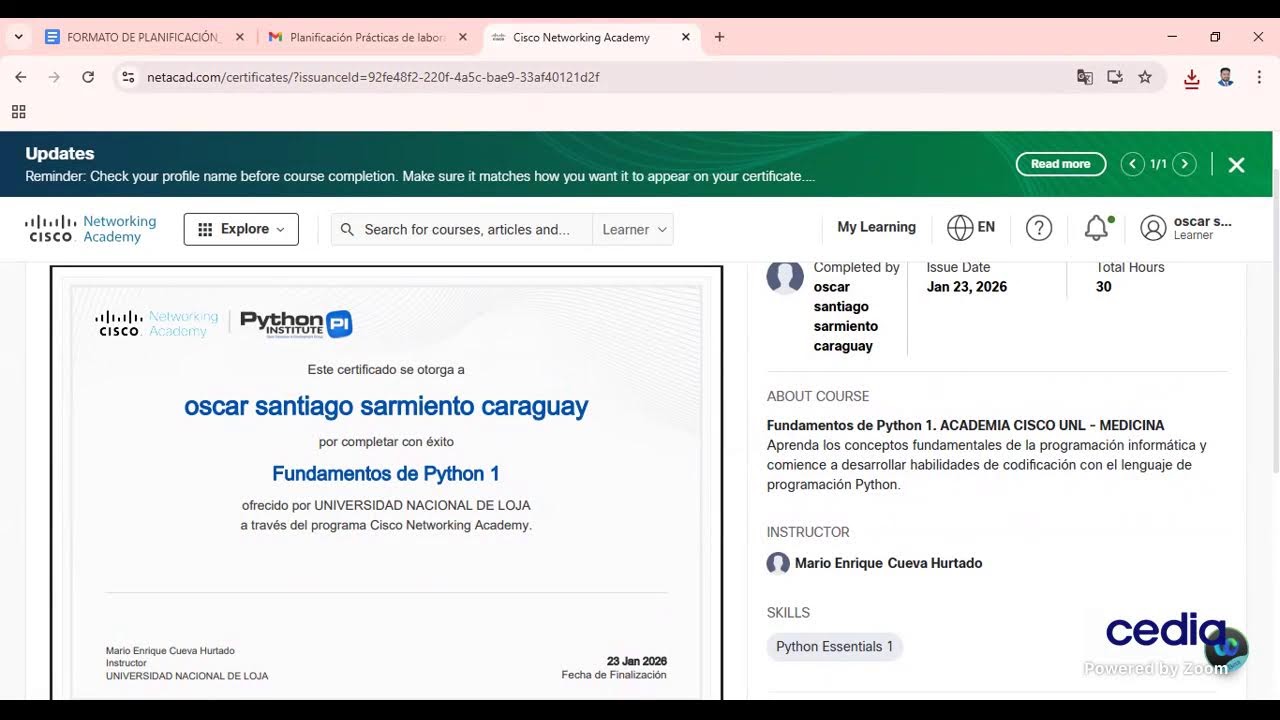The height and width of the screenshot is (720, 1280).
Task: Click the ABOUT COURSE heading
Action: coord(818,396)
